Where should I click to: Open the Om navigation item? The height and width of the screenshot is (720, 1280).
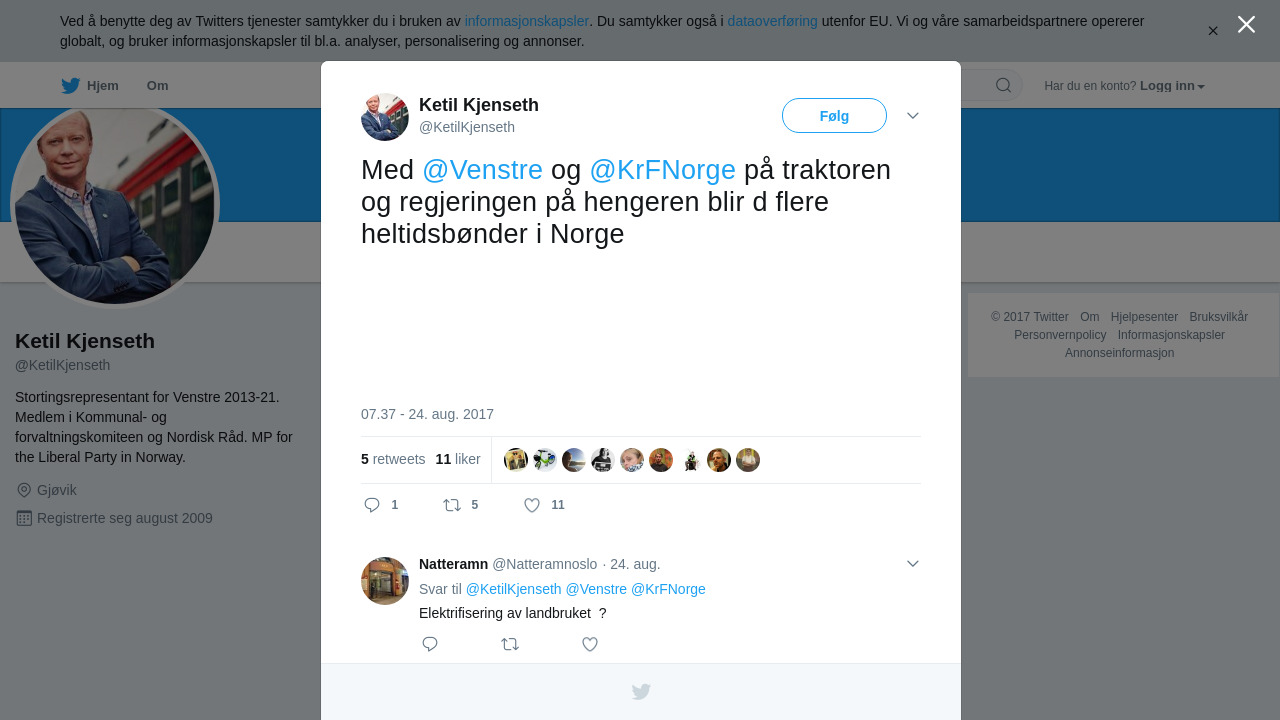tap(157, 86)
